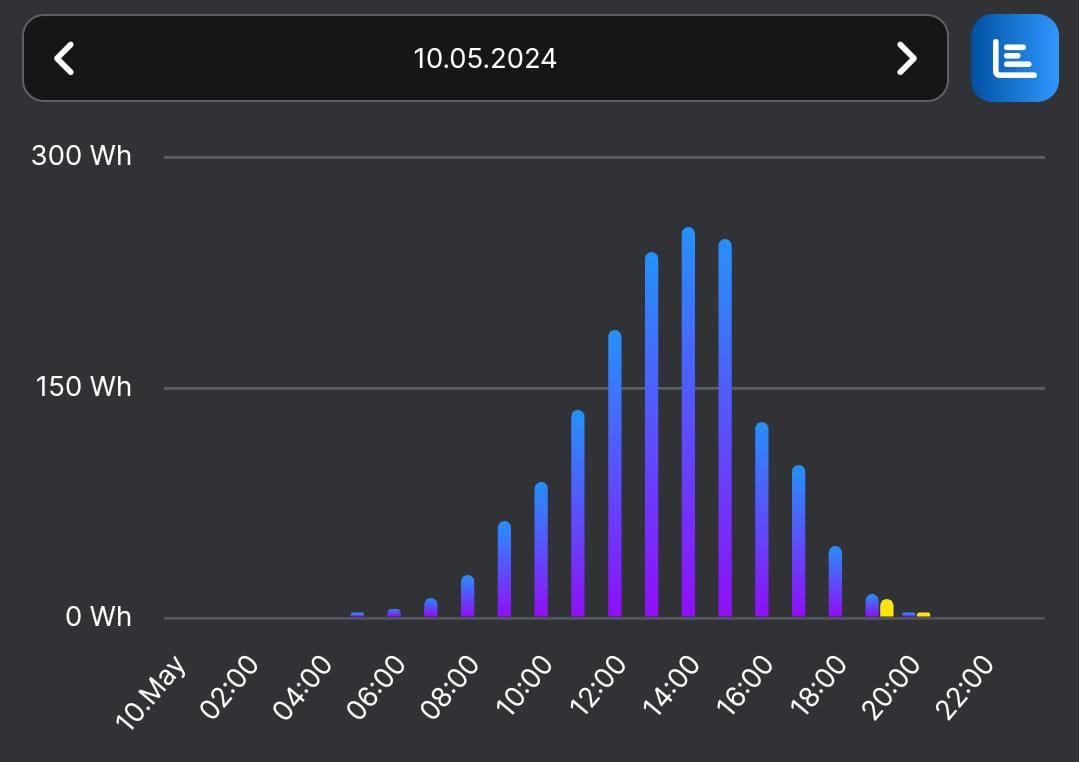Select the small 07:00 energy bar
This screenshot has height=762, width=1079.
coord(431,608)
